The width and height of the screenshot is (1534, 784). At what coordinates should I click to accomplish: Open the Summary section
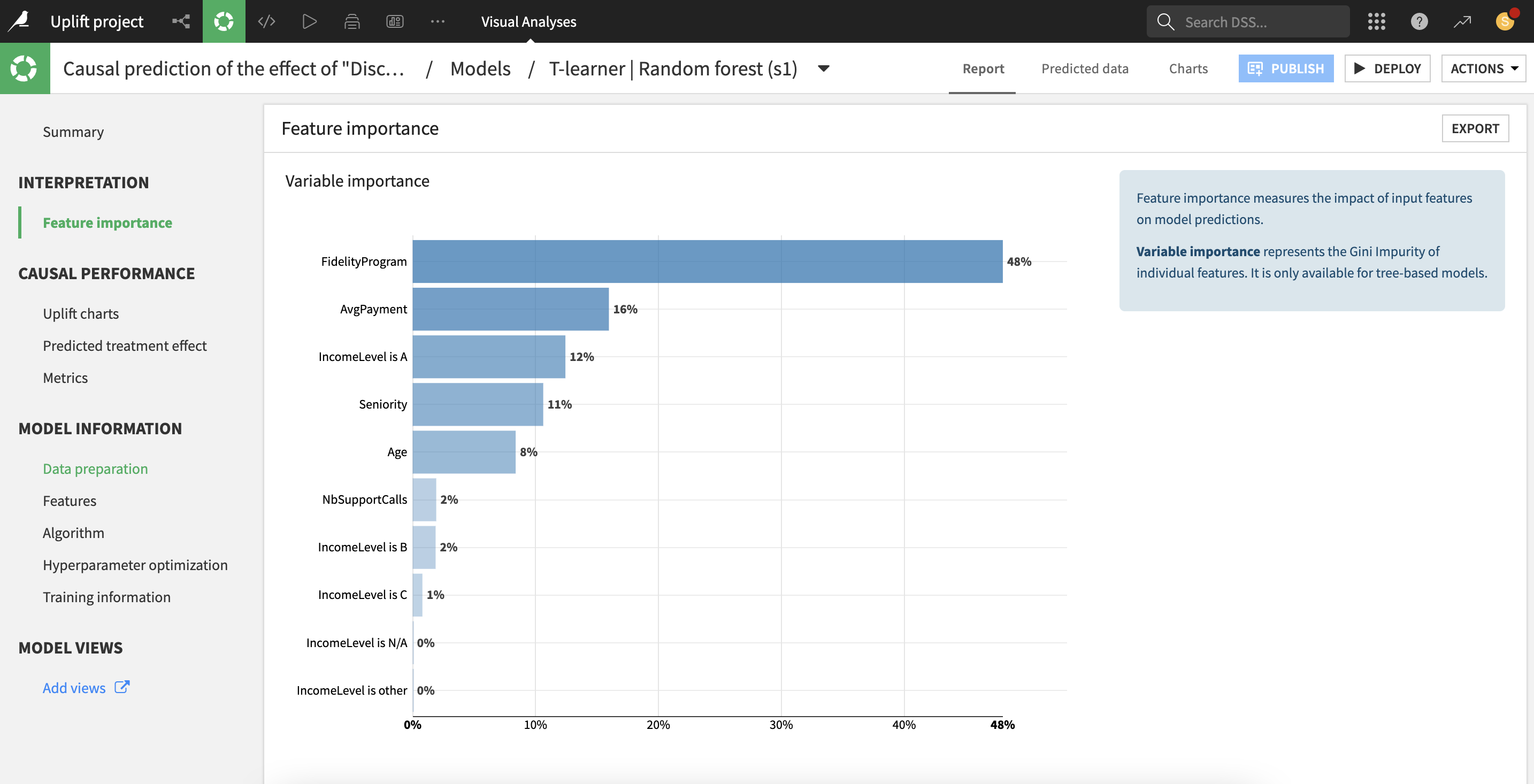[x=73, y=132]
